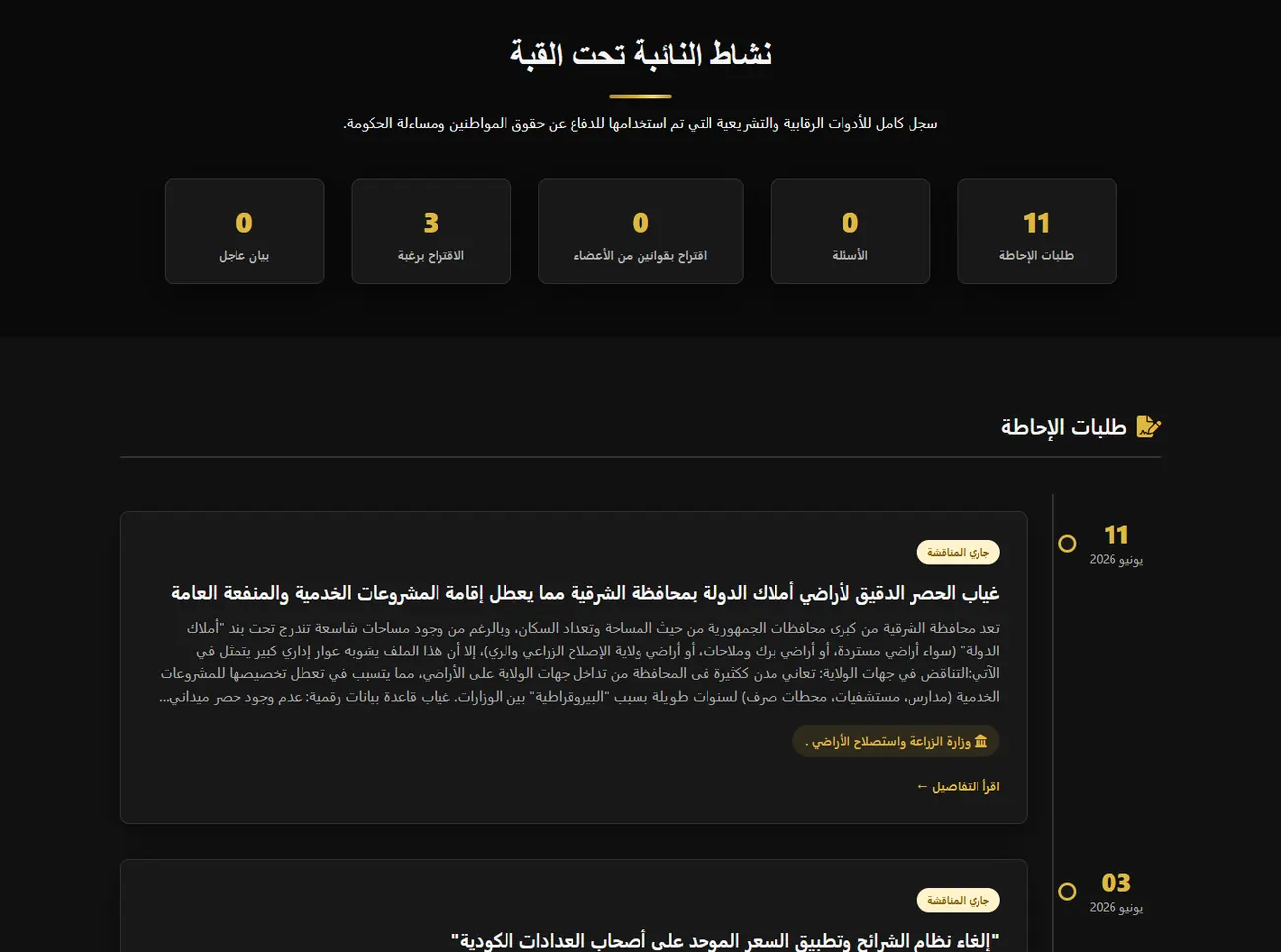The image size is (1281, 952).
Task: Open the إلغاء نظام الشرائح request title
Action: (x=725, y=941)
